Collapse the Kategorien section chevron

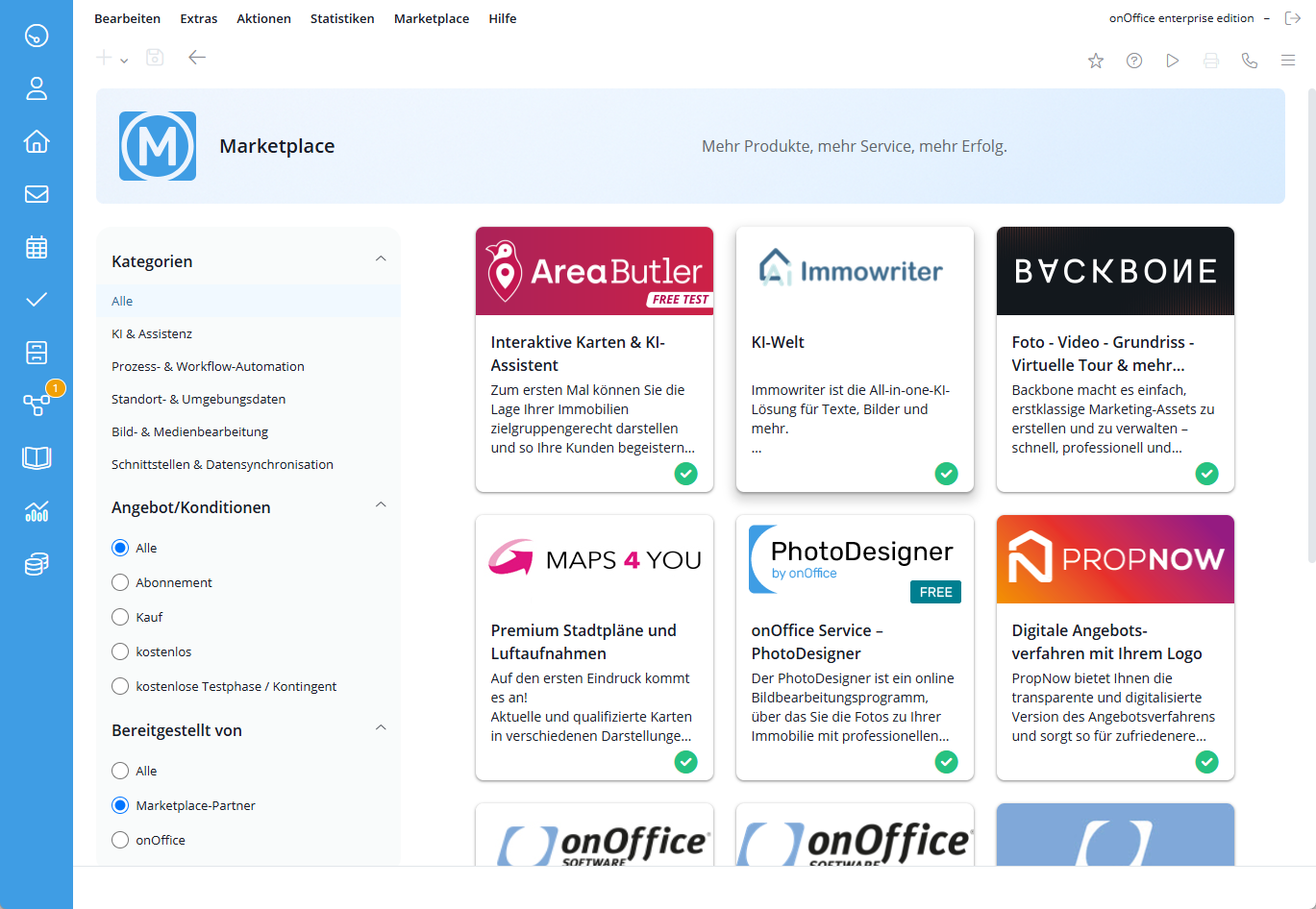381,258
